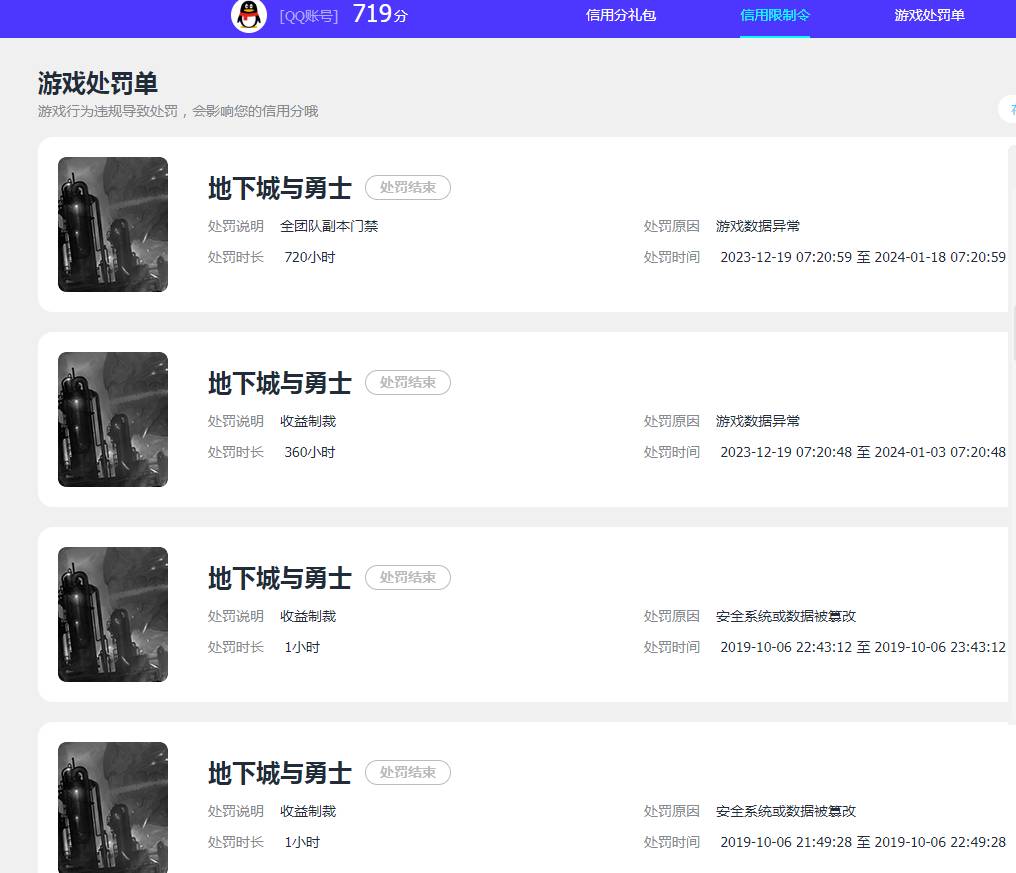Screen dimensions: 1016x873
Task: Click the first 地下城与勇士 cover thumbnail
Action: [x=112, y=224]
